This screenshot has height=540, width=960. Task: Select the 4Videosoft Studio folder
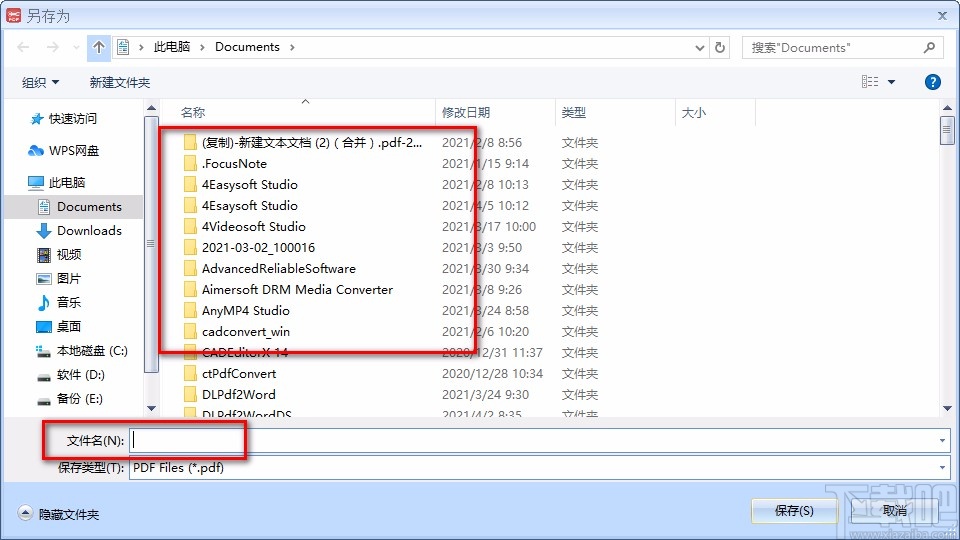pos(253,227)
